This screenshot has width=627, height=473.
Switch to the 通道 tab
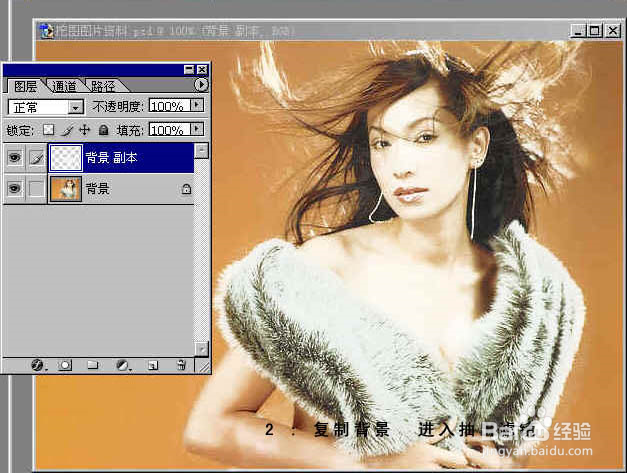[64, 86]
